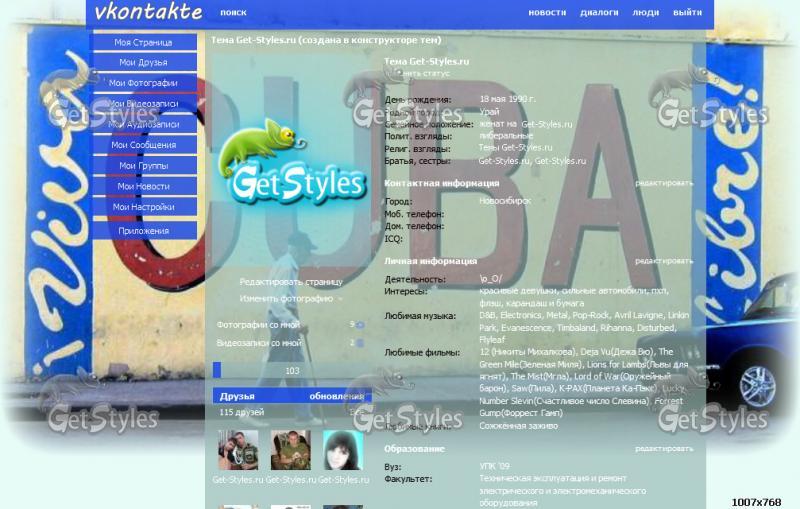The image size is (800, 509).
Task: Open the поиск search link
Action: (233, 13)
